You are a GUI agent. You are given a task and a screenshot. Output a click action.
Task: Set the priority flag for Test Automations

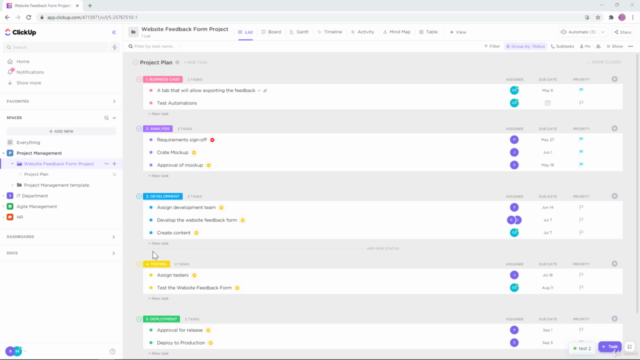coord(581,103)
